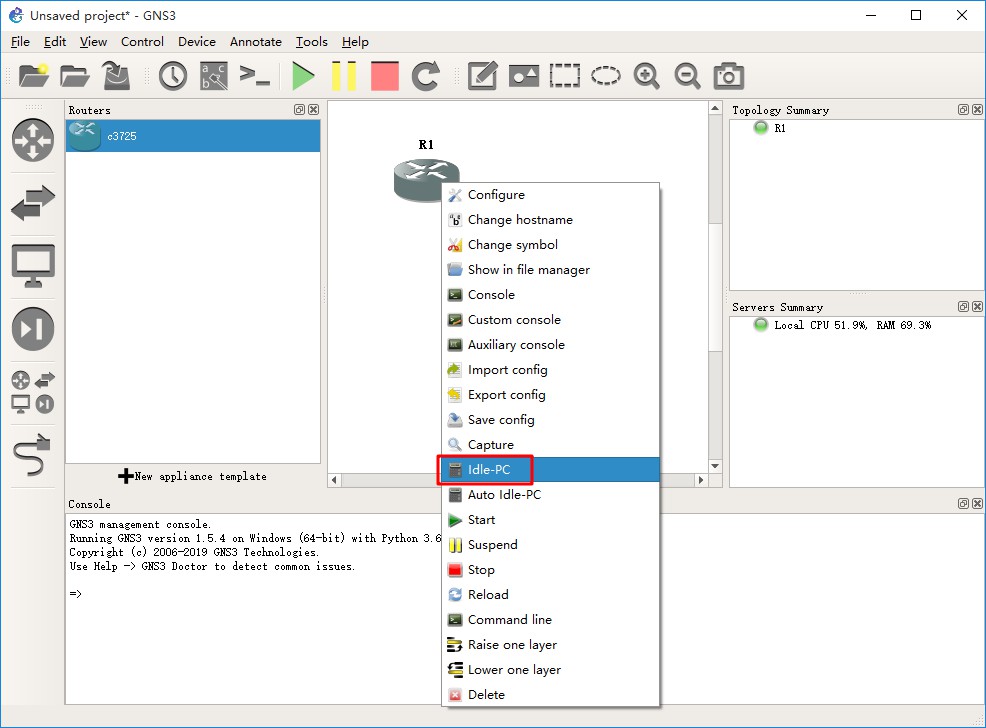Toggle show/hide interface labels icon
986x728 pixels.
pyautogui.click(x=214, y=76)
